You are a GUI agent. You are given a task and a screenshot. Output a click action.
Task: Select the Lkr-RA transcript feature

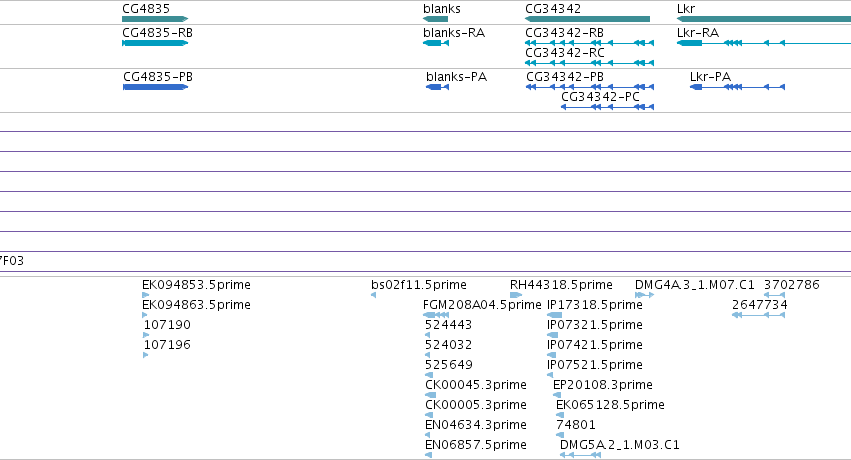[764, 43]
